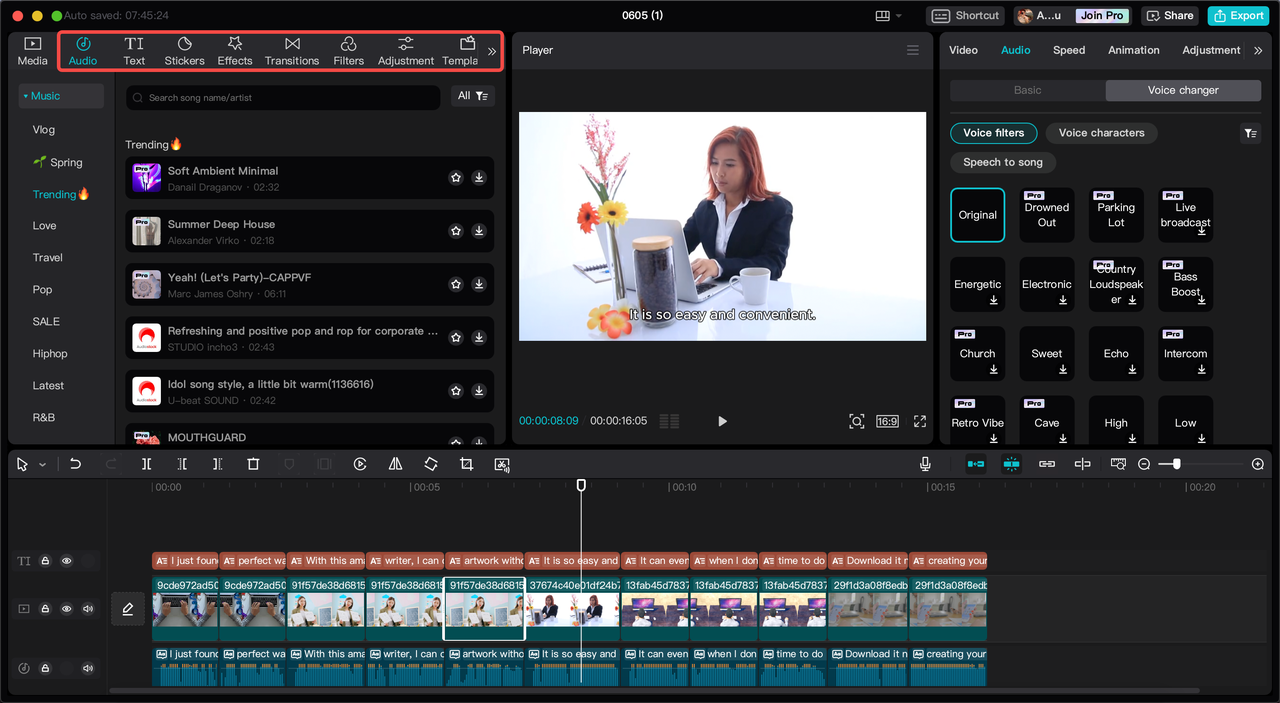Expand more property tabs double-arrow

[1259, 50]
